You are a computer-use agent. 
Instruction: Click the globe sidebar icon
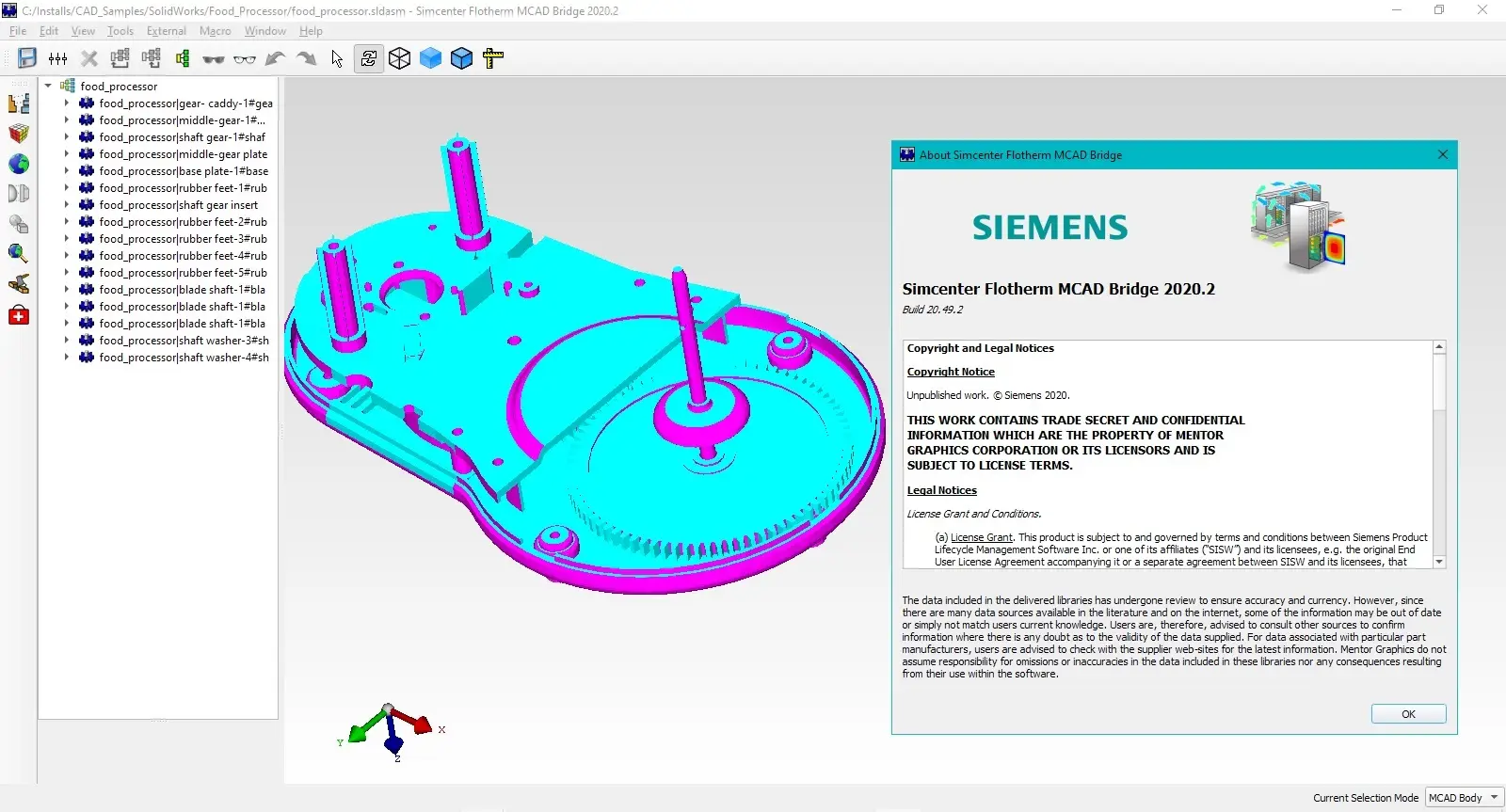19,164
